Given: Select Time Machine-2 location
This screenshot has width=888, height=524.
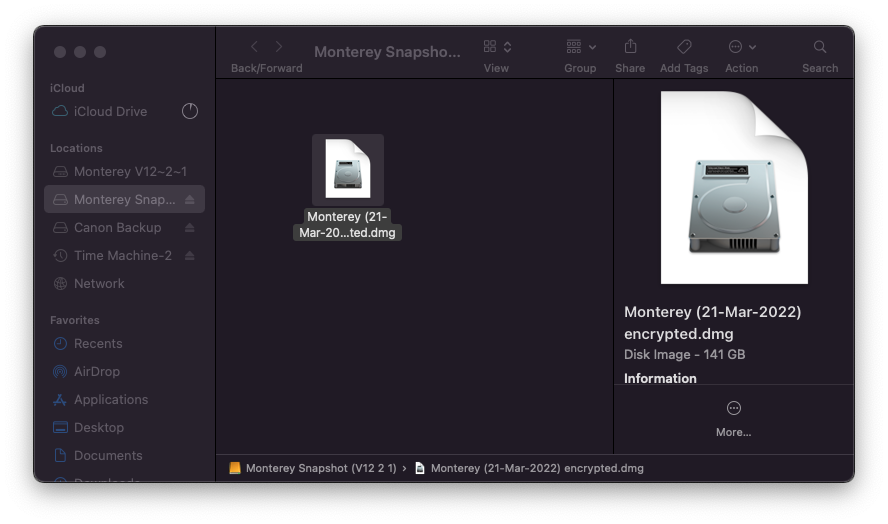Looking at the screenshot, I should [x=123, y=255].
